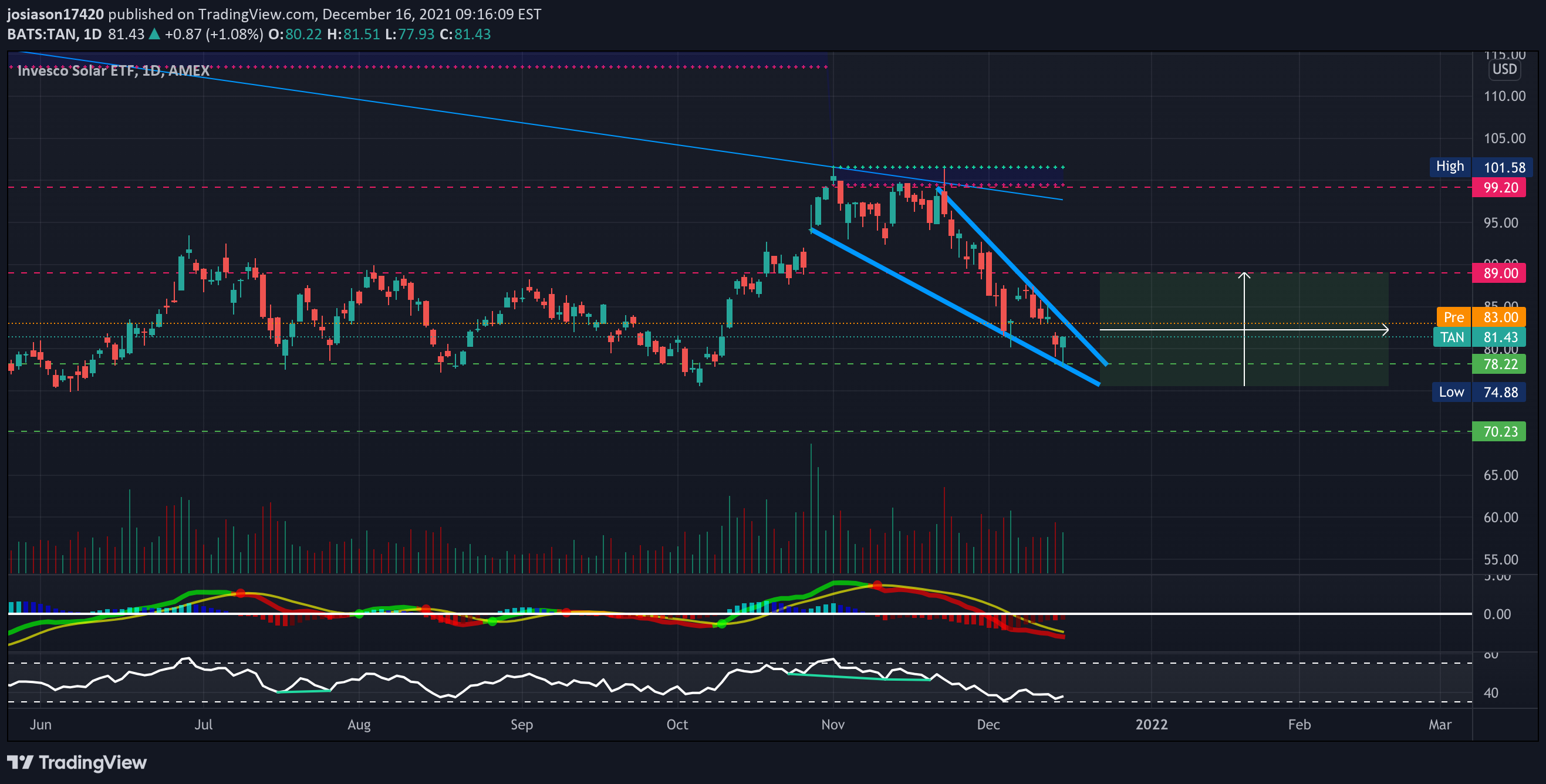Click the 70.23 green price label

(1499, 431)
